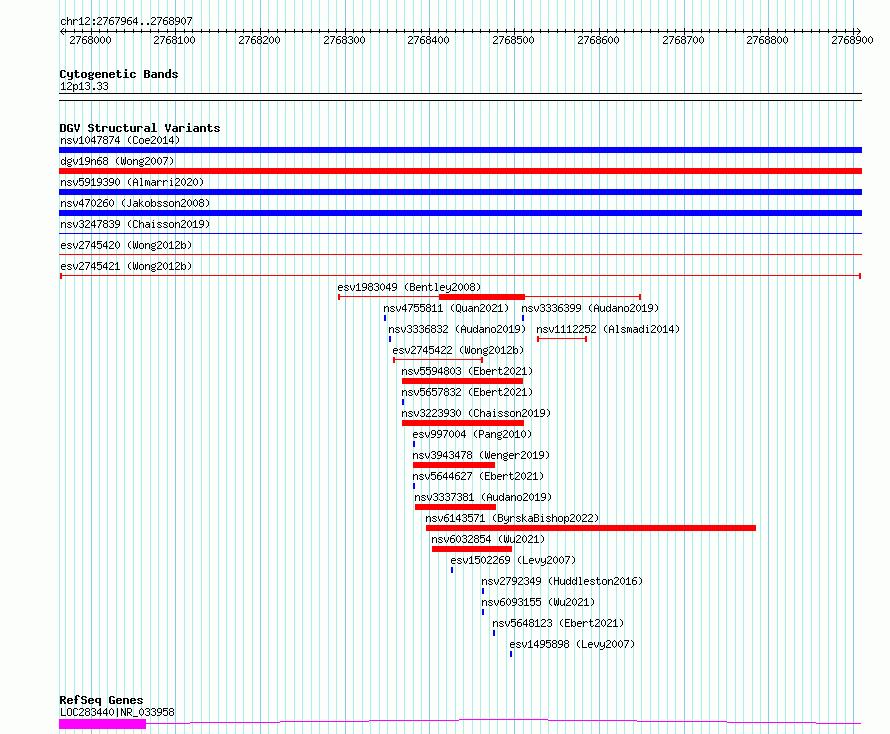Click esv997004 (Pang2010) label

[x=472, y=434]
